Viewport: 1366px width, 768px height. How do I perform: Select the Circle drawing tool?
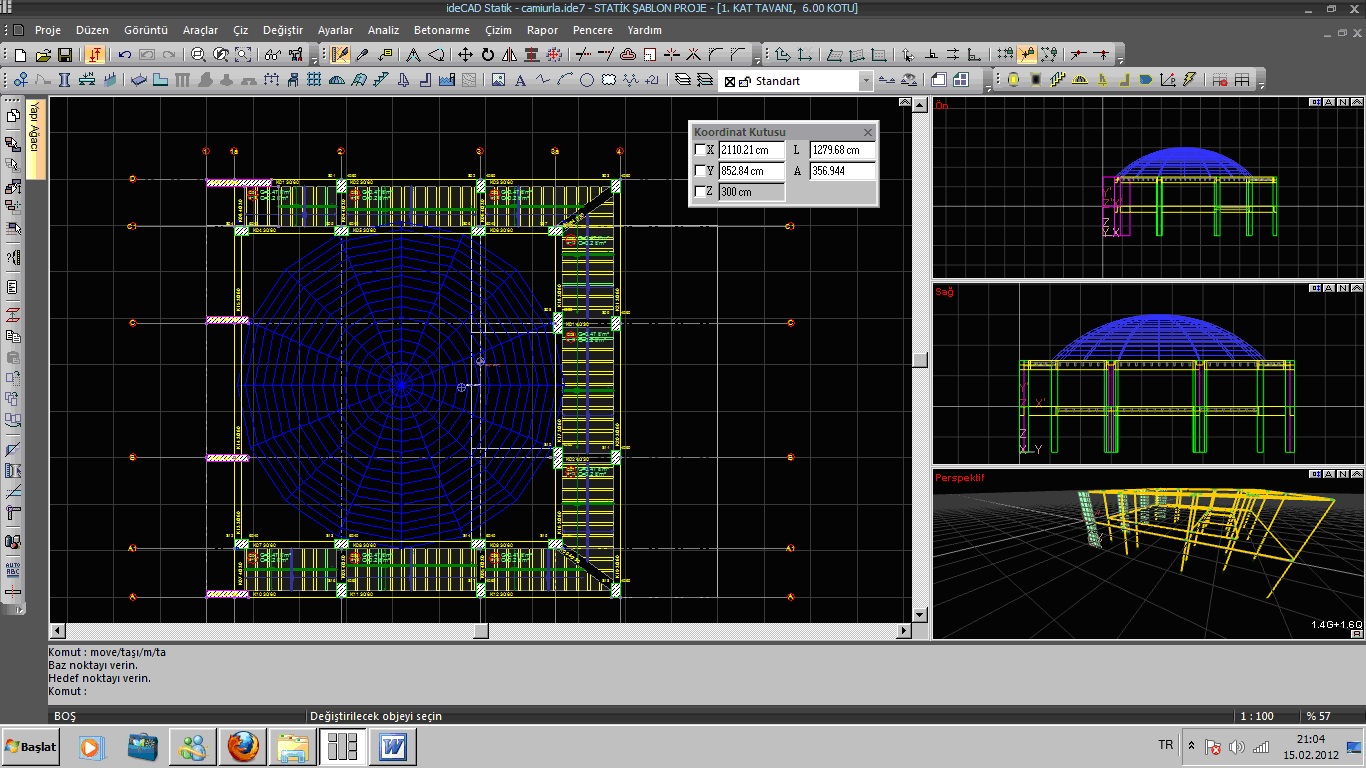point(587,80)
